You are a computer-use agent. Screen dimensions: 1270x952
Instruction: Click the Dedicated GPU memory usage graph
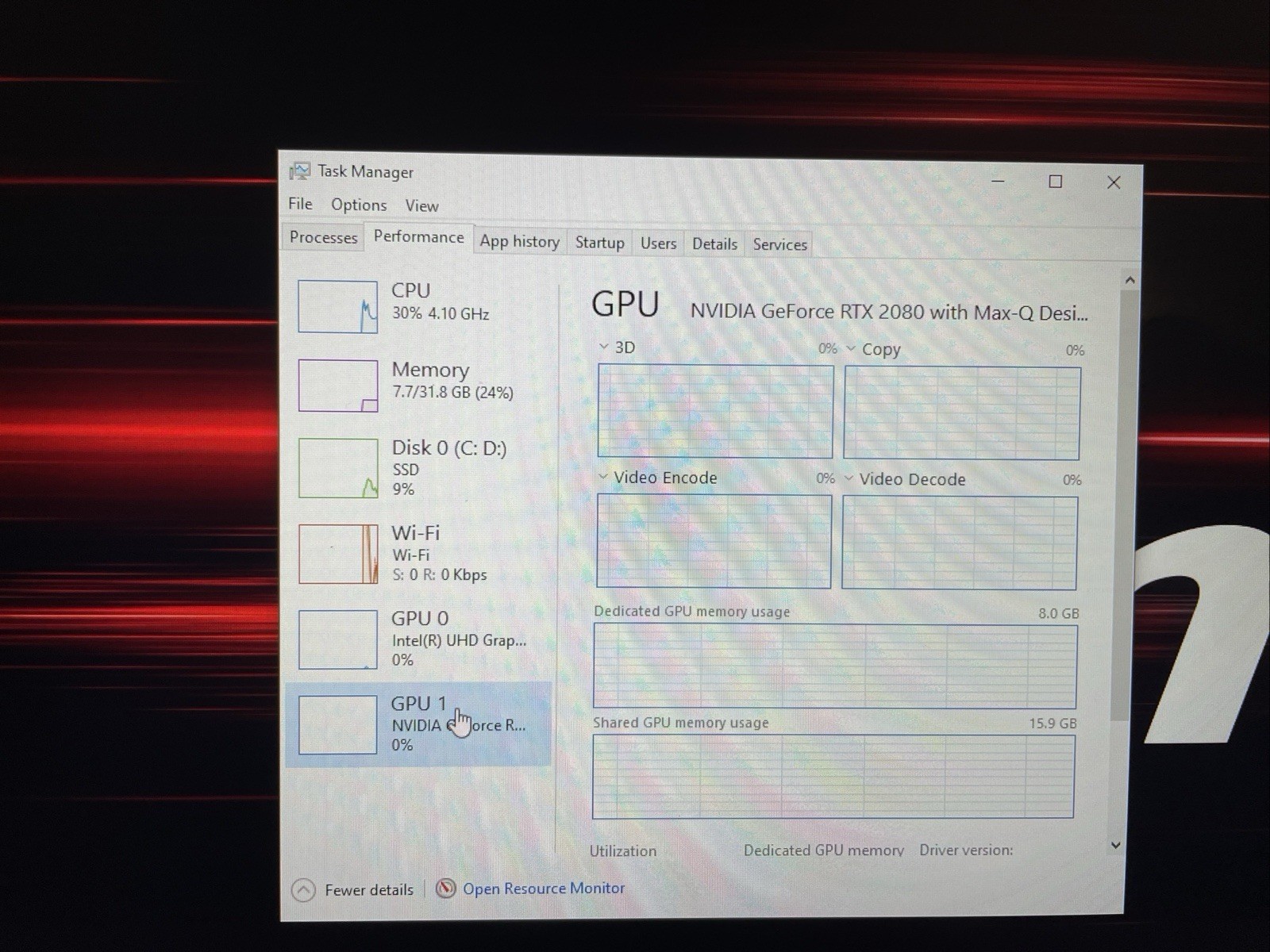835,666
